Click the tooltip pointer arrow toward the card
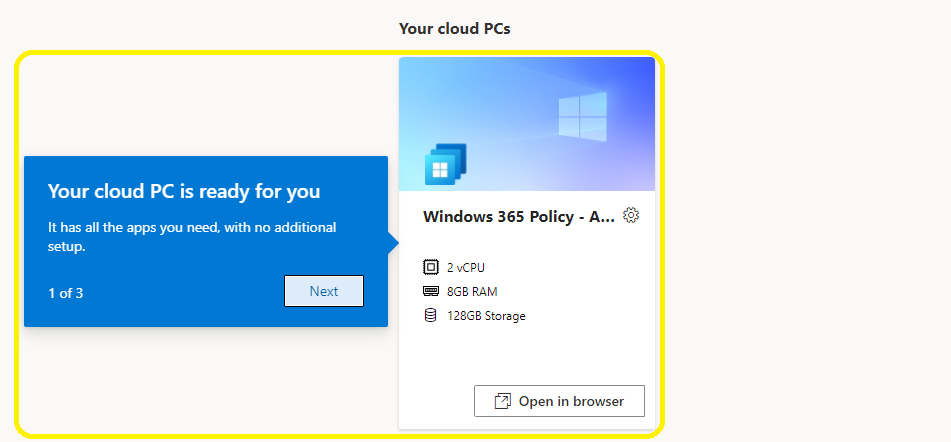The height and width of the screenshot is (442, 951). (x=393, y=244)
